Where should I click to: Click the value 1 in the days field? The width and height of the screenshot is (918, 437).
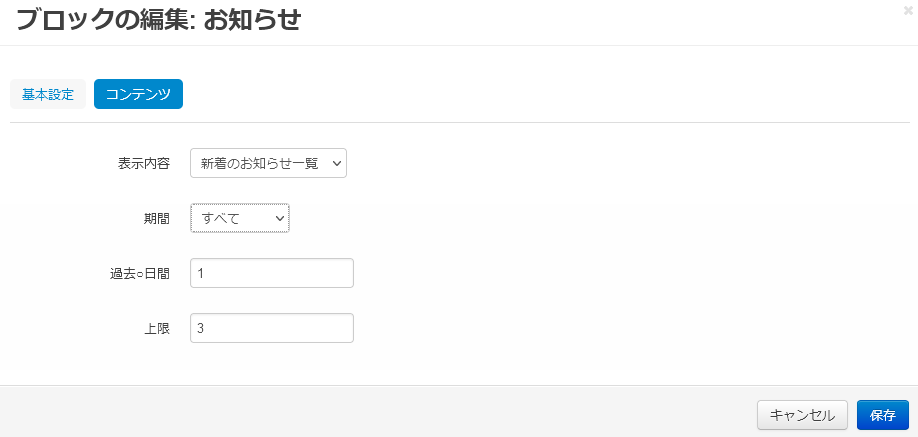click(202, 273)
